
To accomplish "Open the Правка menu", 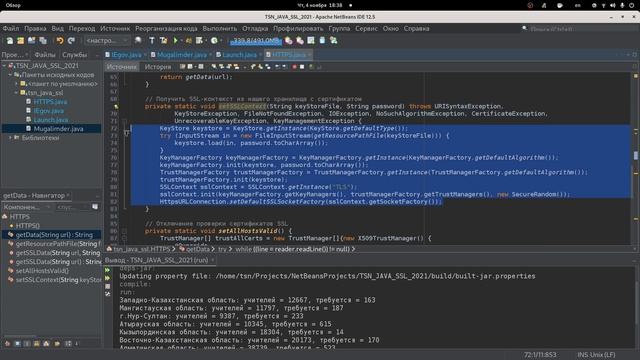I will click(35, 29).
